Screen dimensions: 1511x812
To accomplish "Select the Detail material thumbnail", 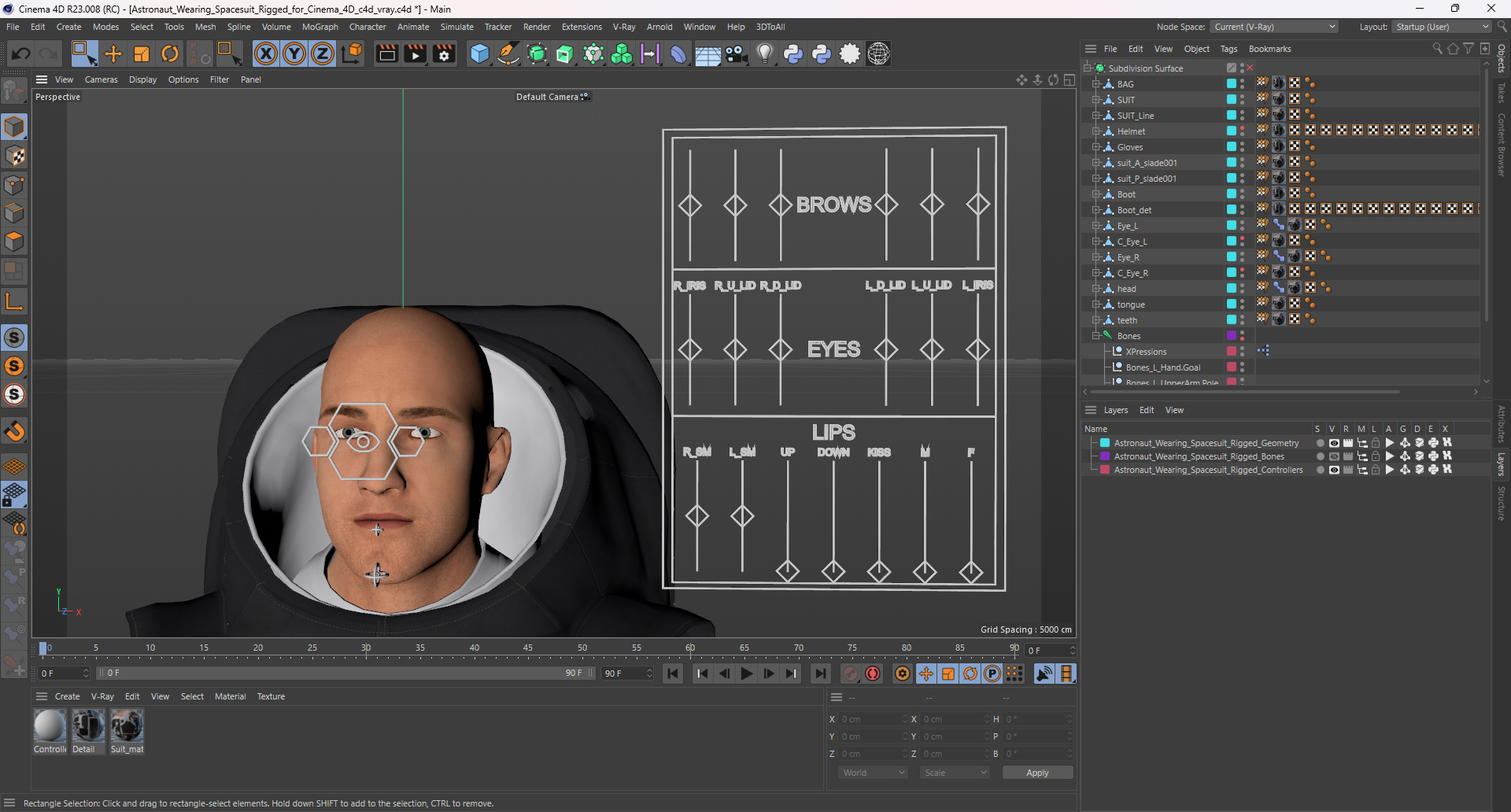I will pos(88,725).
